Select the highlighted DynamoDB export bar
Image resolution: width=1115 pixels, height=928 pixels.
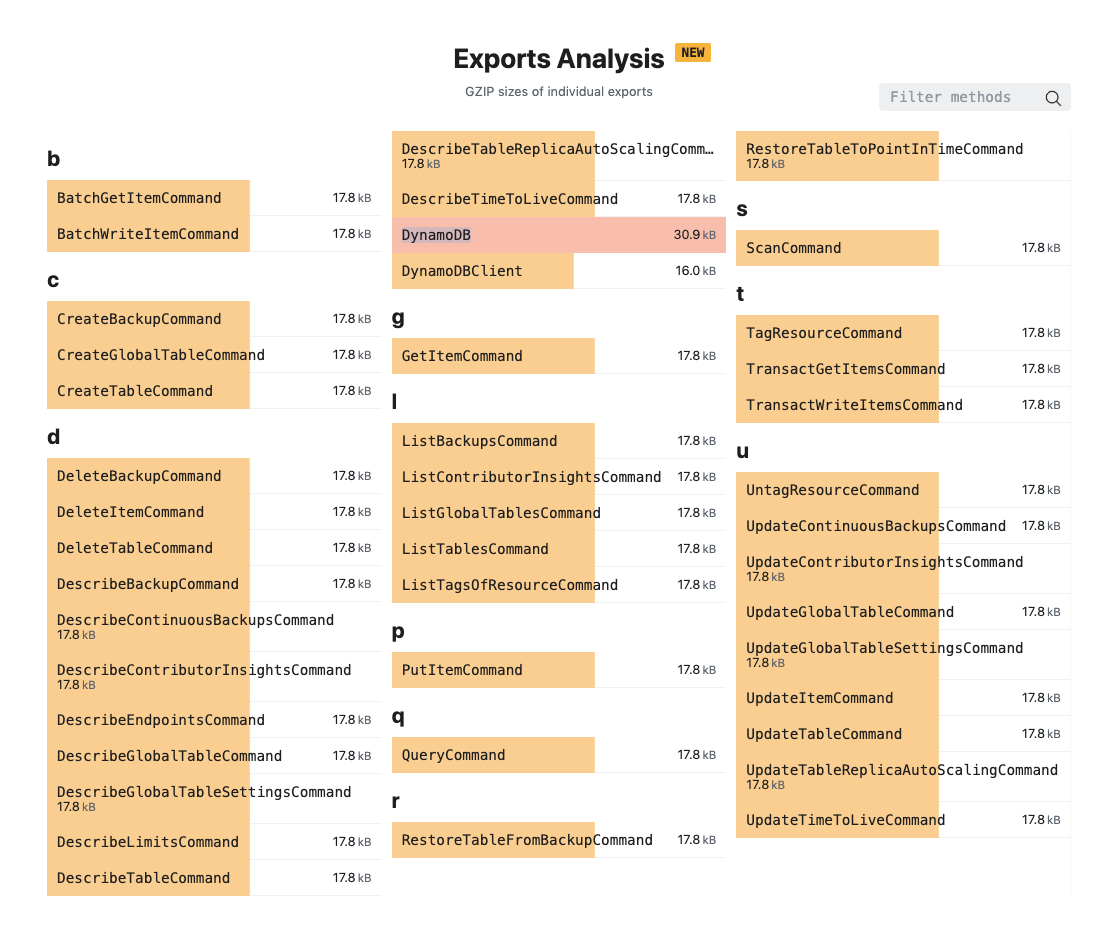point(500,235)
